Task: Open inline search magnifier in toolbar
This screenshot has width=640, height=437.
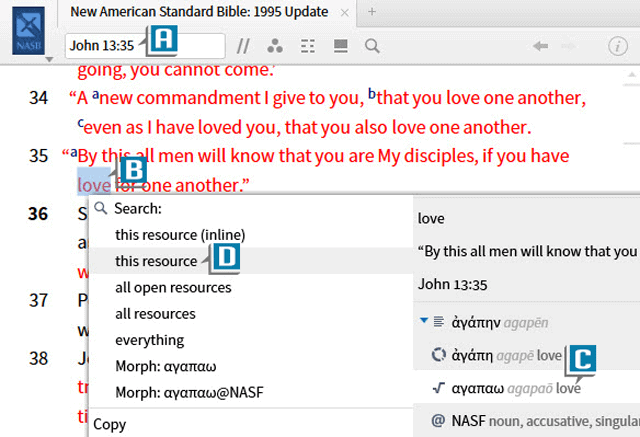Action: point(372,46)
